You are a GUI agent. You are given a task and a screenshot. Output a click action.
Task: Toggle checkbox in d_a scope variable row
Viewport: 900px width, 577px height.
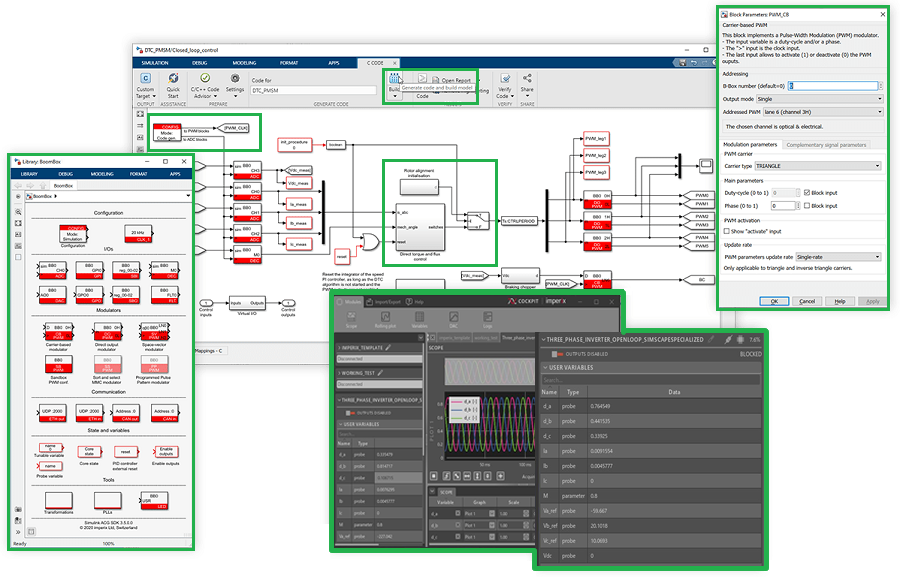pos(457,513)
